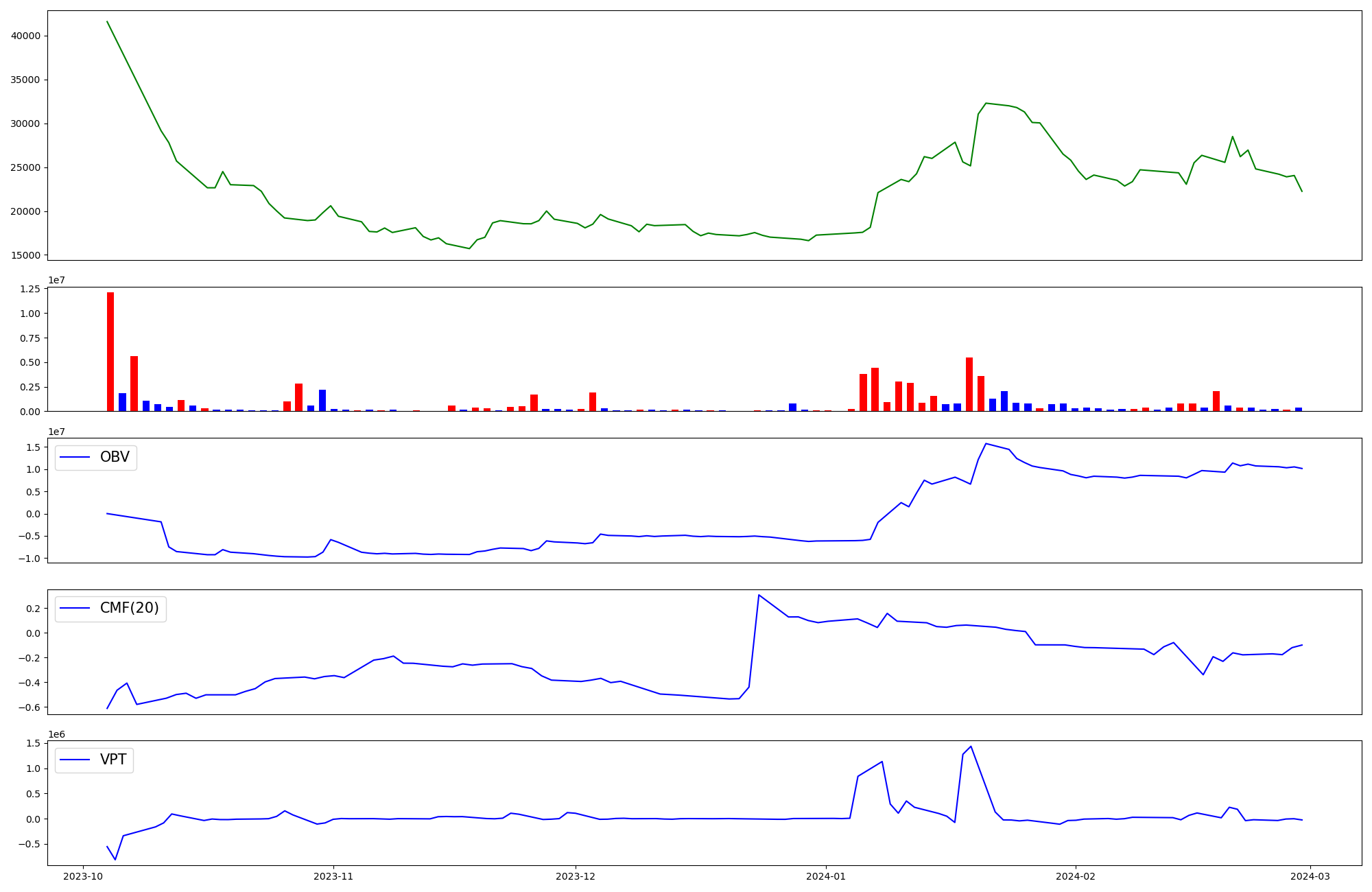Click the 2024-02 date tick label
The height and width of the screenshot is (892, 1372).
1076,876
